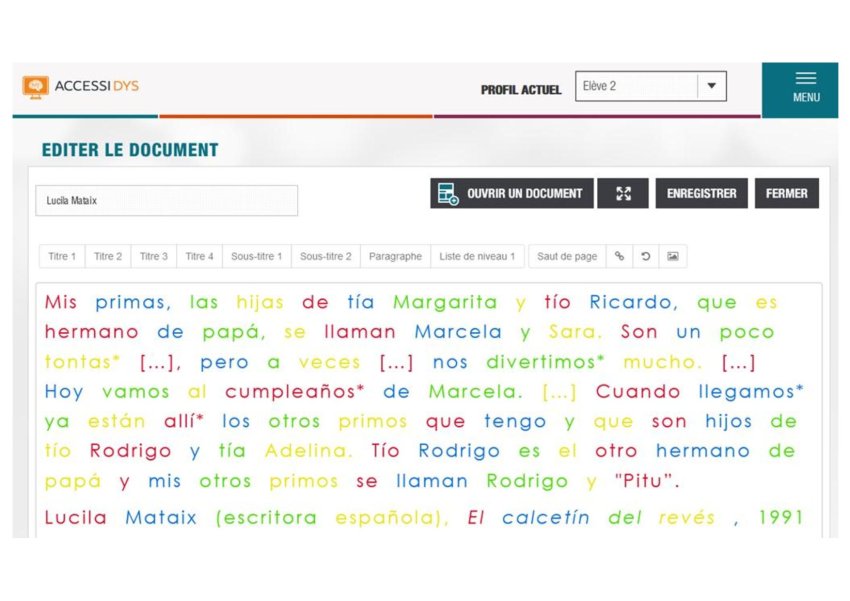This screenshot has width=850, height=601.
Task: Click the AccessiDys logo
Action: coord(81,86)
